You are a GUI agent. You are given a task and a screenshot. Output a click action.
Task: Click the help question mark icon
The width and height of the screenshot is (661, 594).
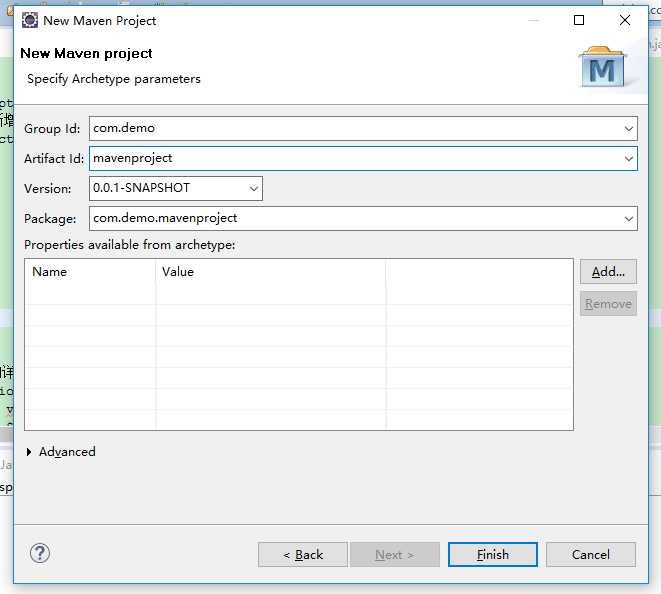tap(40, 553)
